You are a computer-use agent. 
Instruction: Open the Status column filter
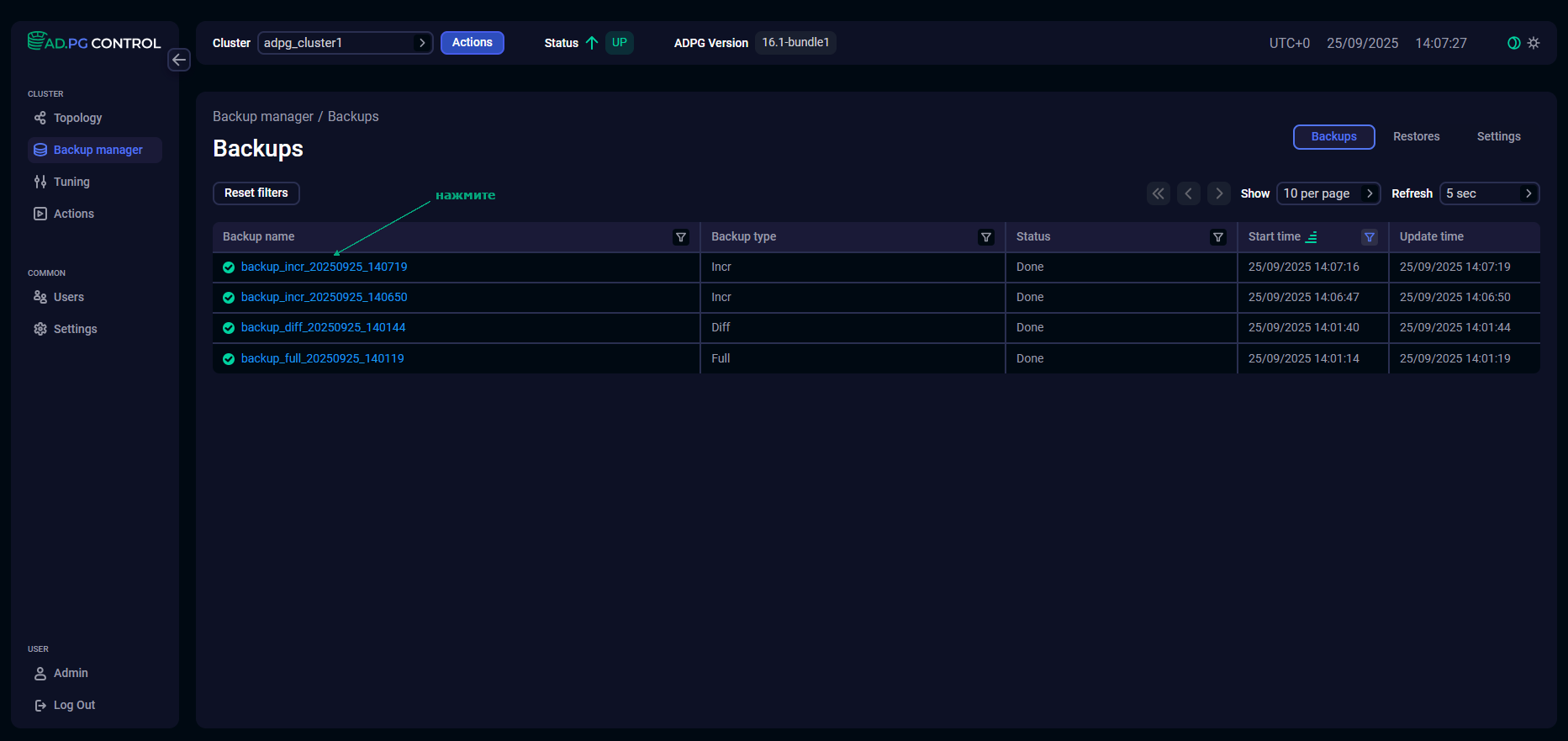[x=1217, y=237]
